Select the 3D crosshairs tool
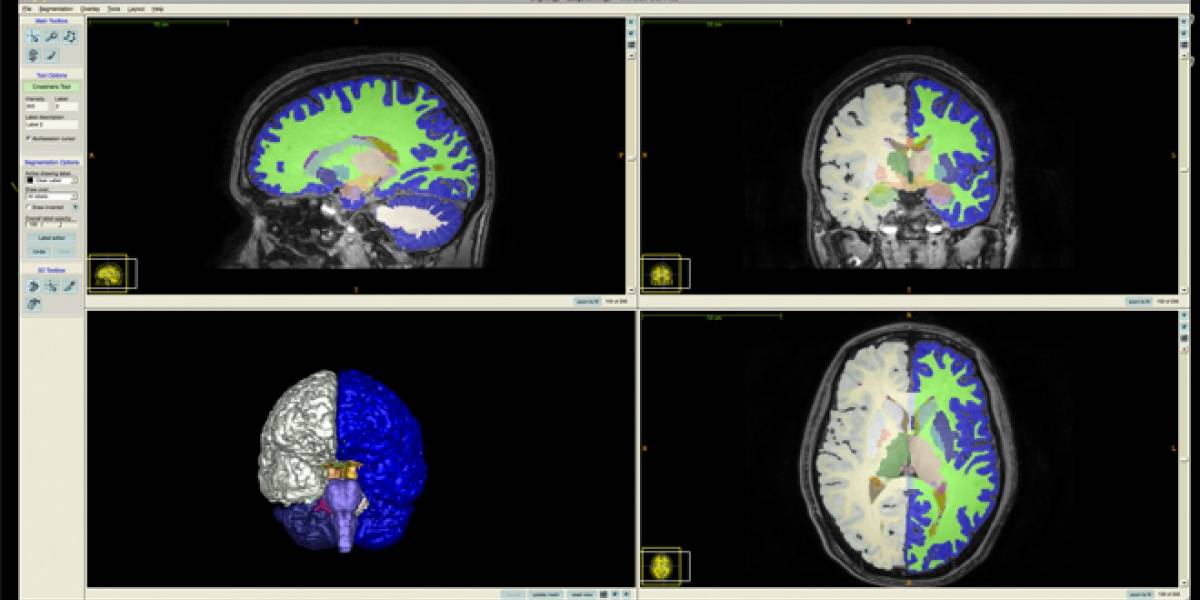Image resolution: width=1200 pixels, height=600 pixels. coord(51,286)
